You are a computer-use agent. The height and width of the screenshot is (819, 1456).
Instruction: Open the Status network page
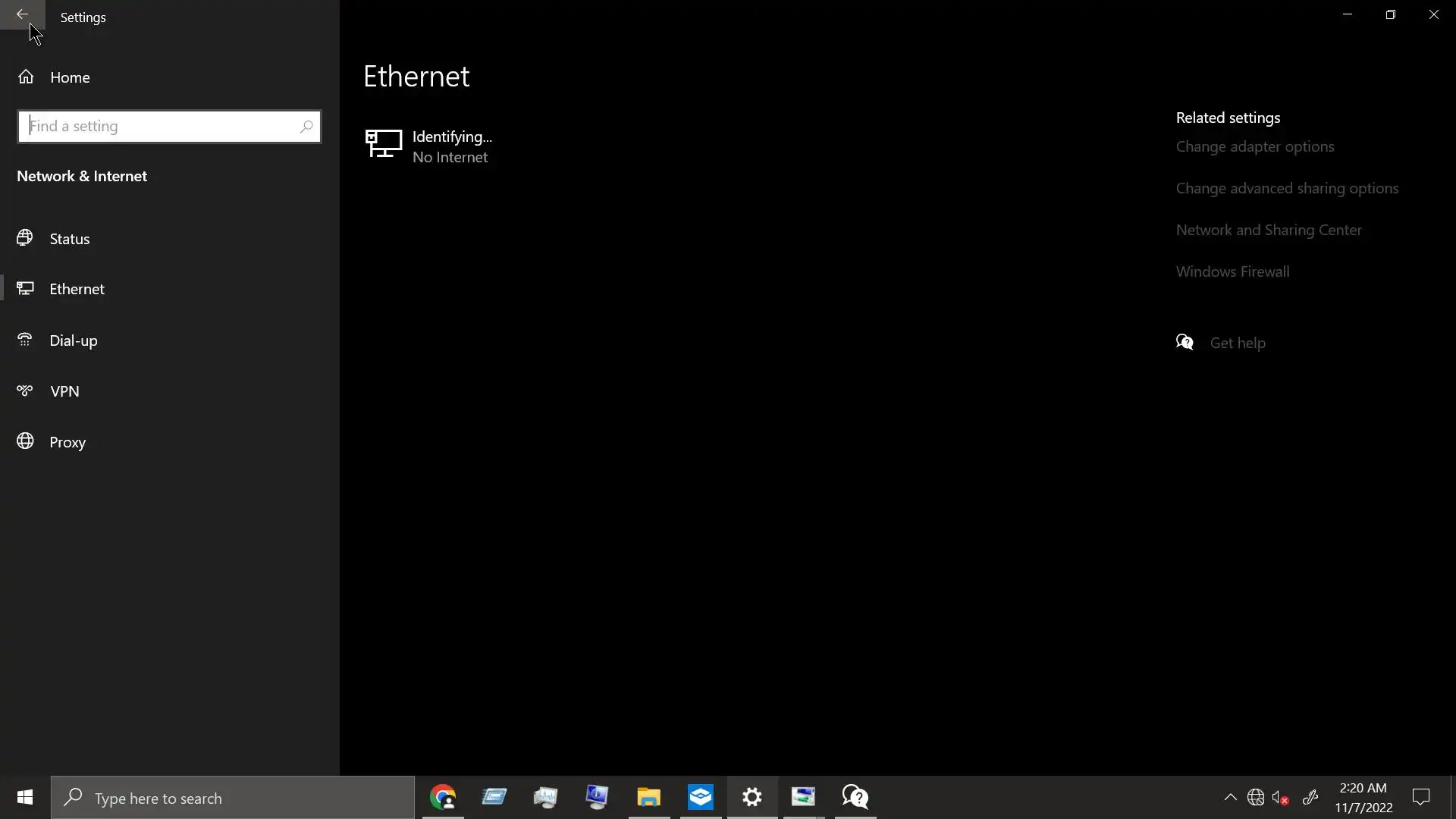point(69,239)
